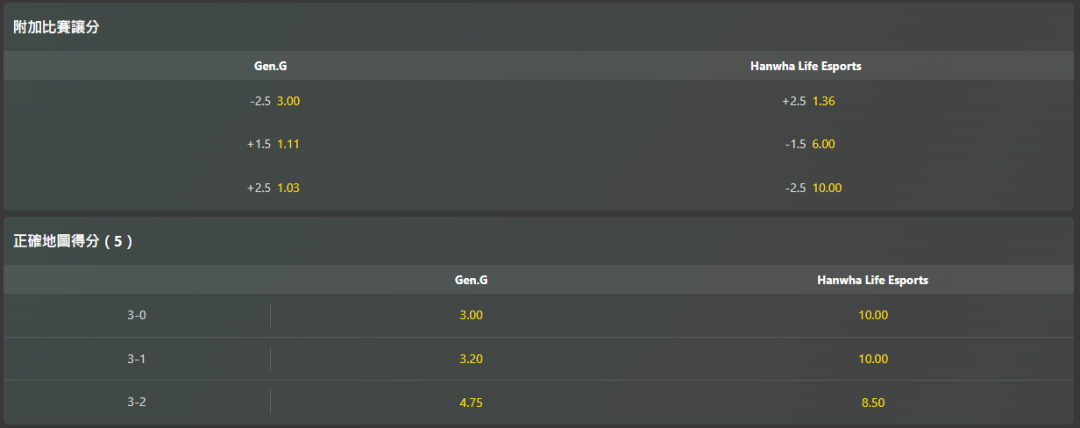Screen dimensions: 1080x428
Task: Bet Hanwha 3-2 correct score odds 8.50
Action: [x=873, y=402]
